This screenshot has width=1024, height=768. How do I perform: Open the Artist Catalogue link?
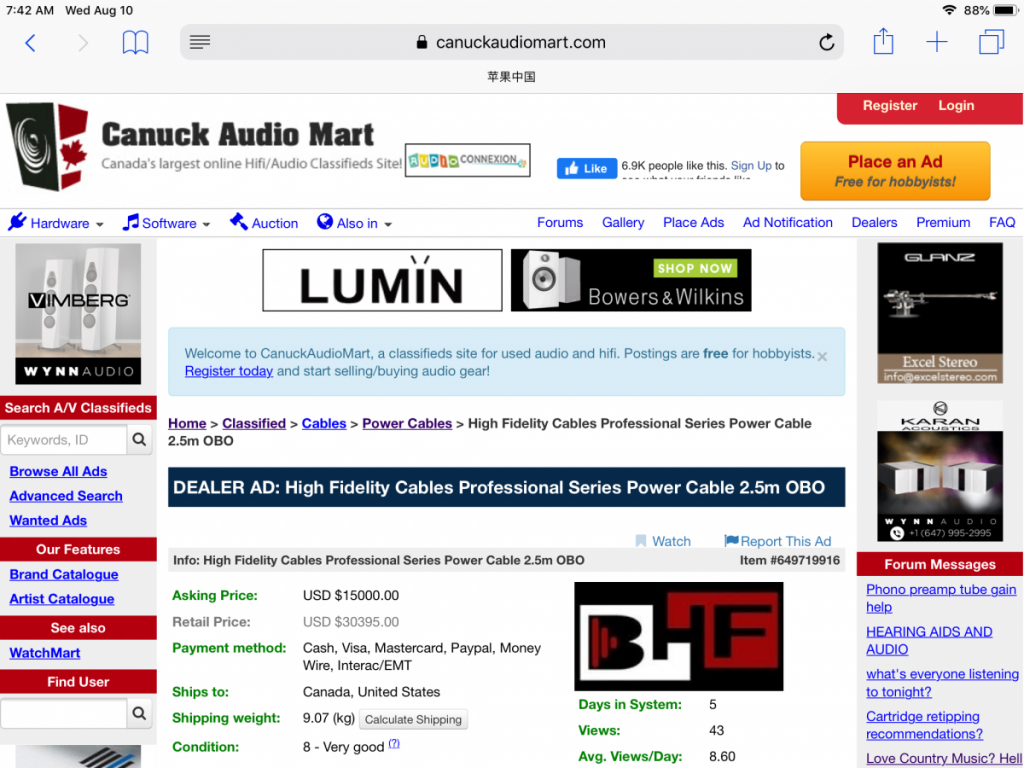click(x=61, y=599)
